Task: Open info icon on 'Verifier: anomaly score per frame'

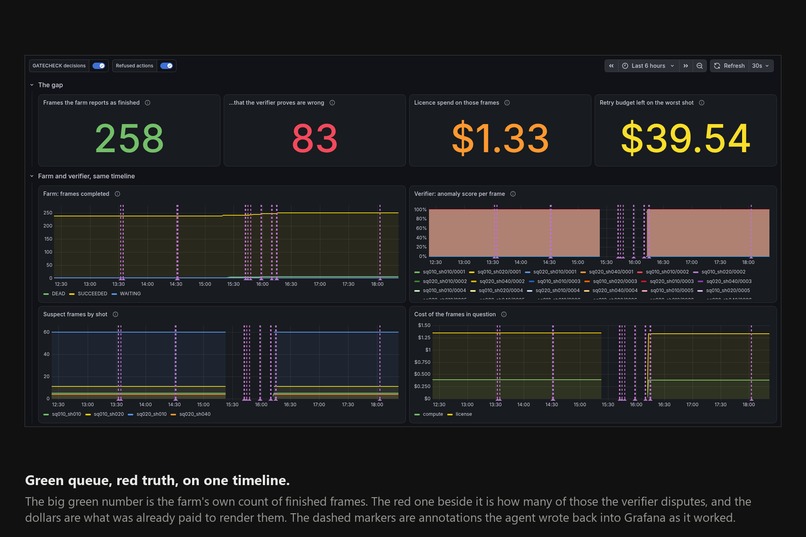Action: [513, 194]
